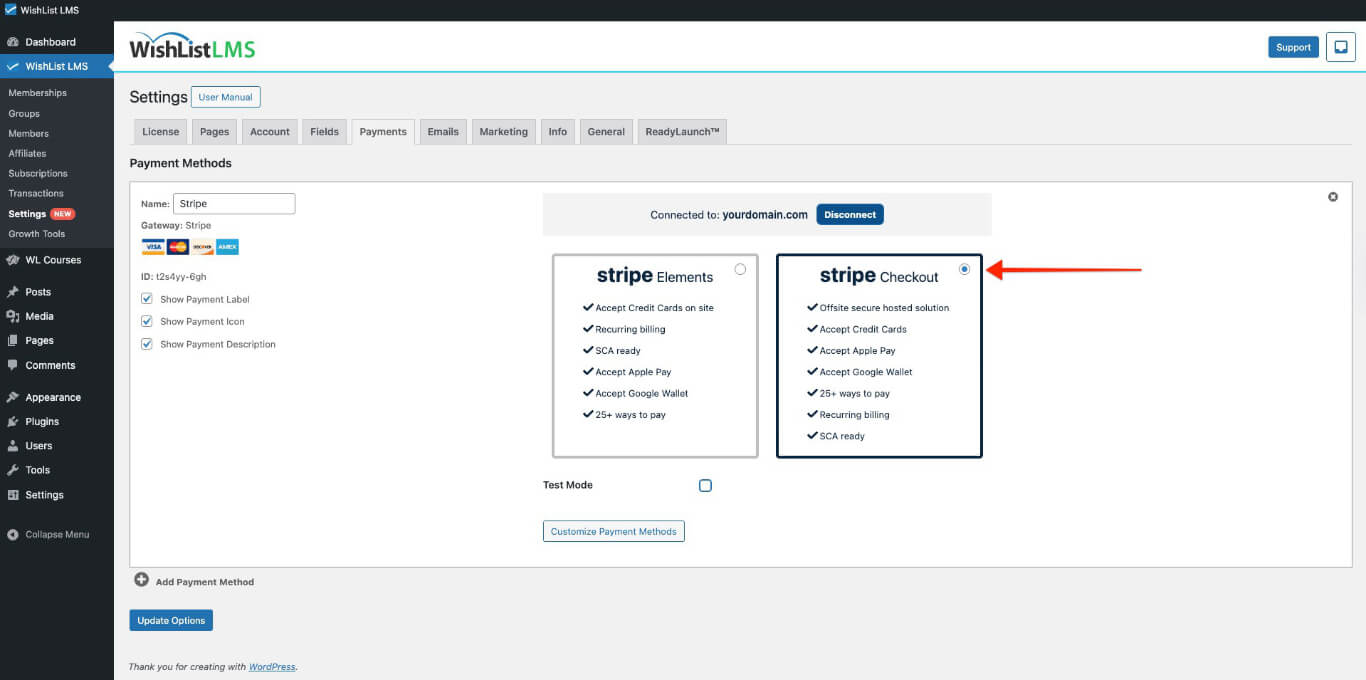Enable the Test Mode checkbox
This screenshot has width=1366, height=680.
point(705,486)
